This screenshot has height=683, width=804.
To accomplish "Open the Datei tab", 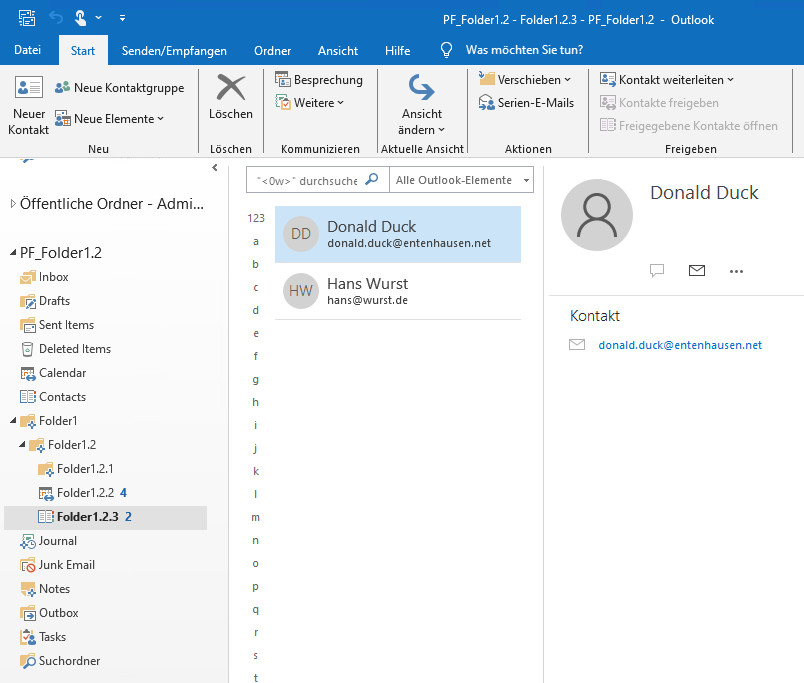I will coord(27,50).
